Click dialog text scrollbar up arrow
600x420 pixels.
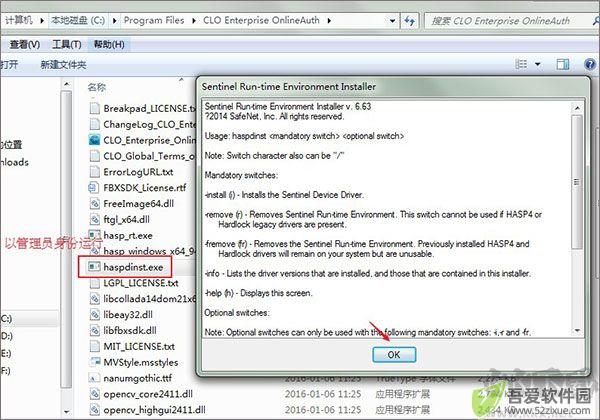577,108
